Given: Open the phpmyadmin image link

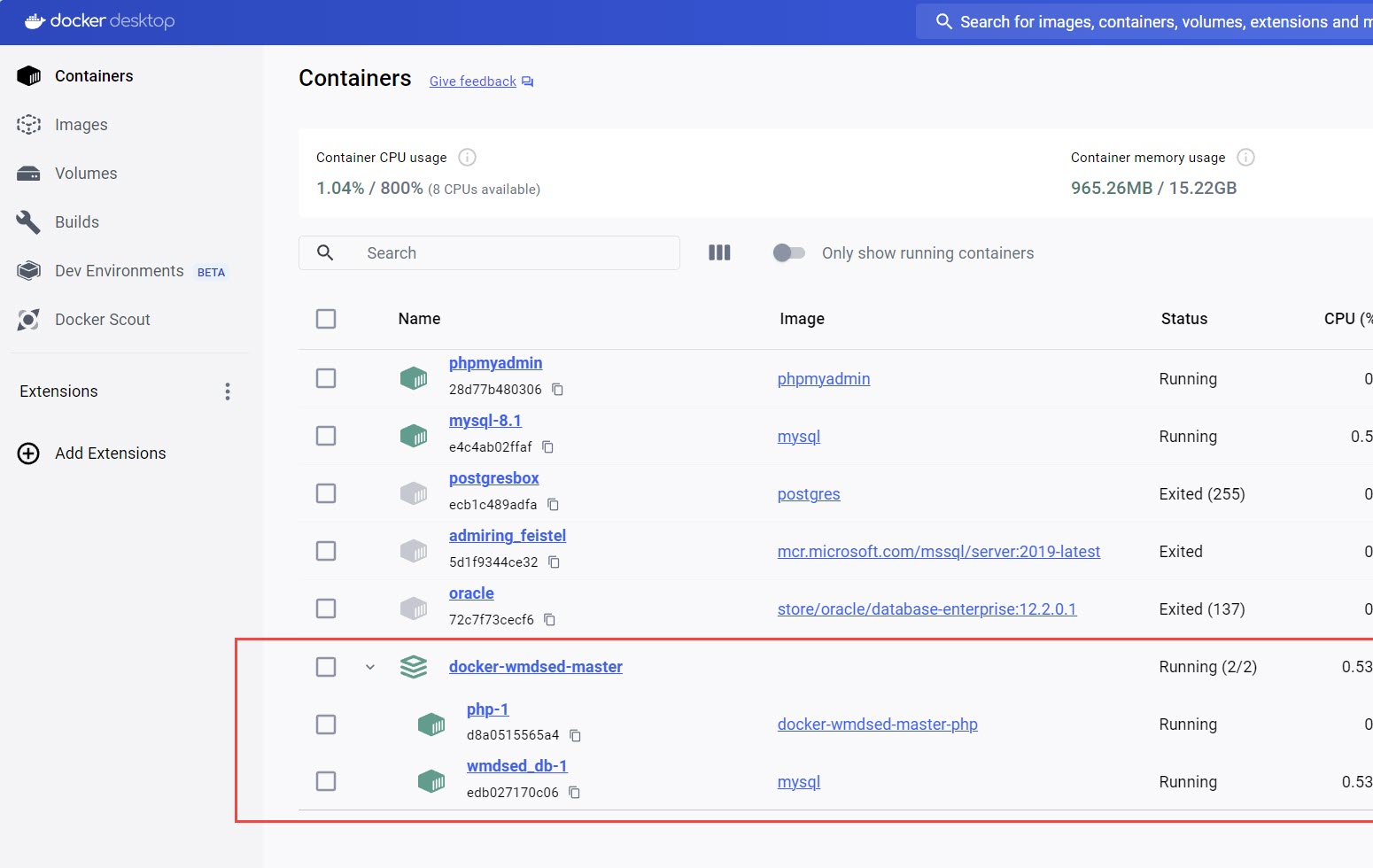Looking at the screenshot, I should 824,379.
